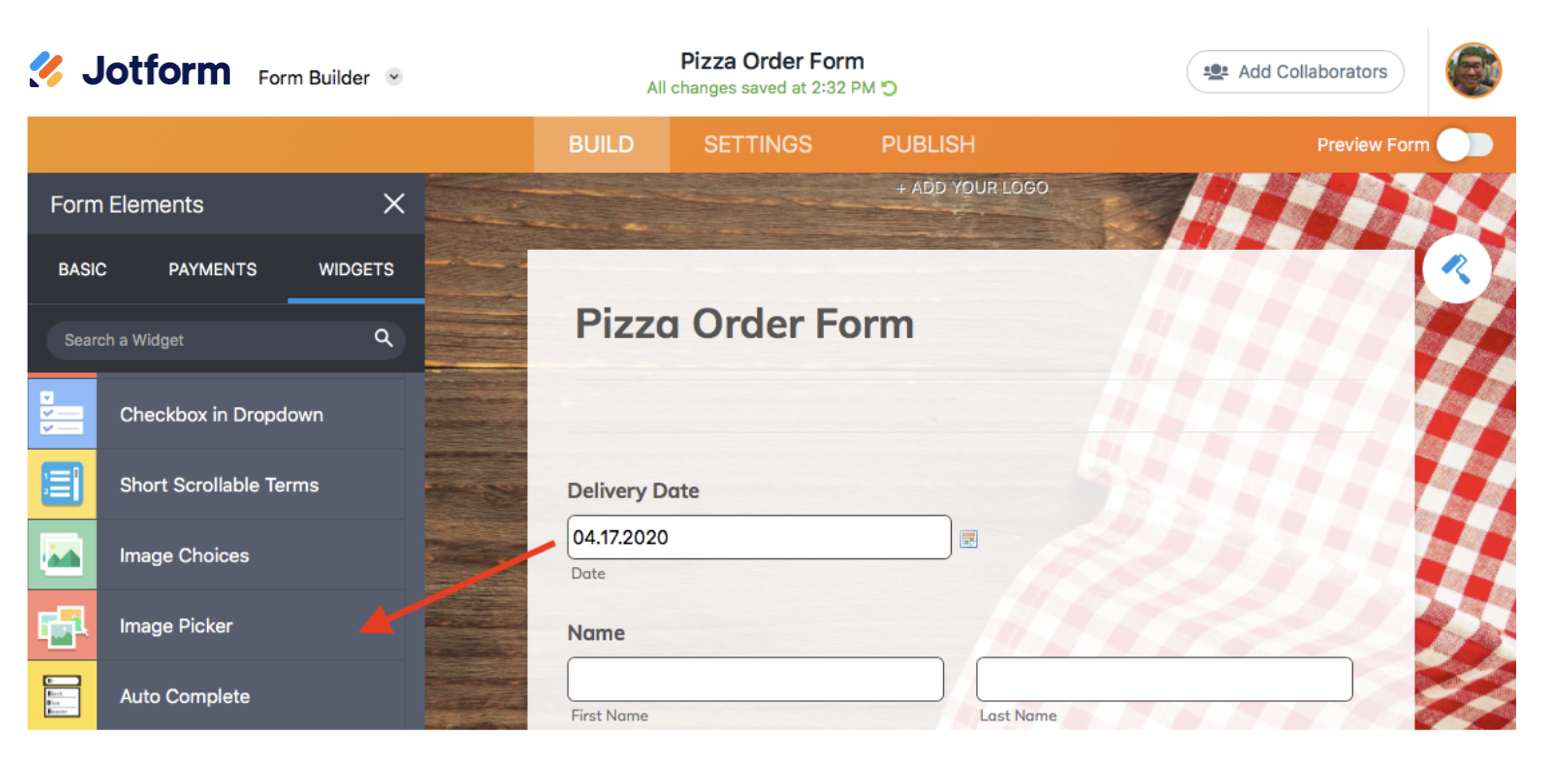
Task: Go to the Publish tab
Action: (928, 145)
